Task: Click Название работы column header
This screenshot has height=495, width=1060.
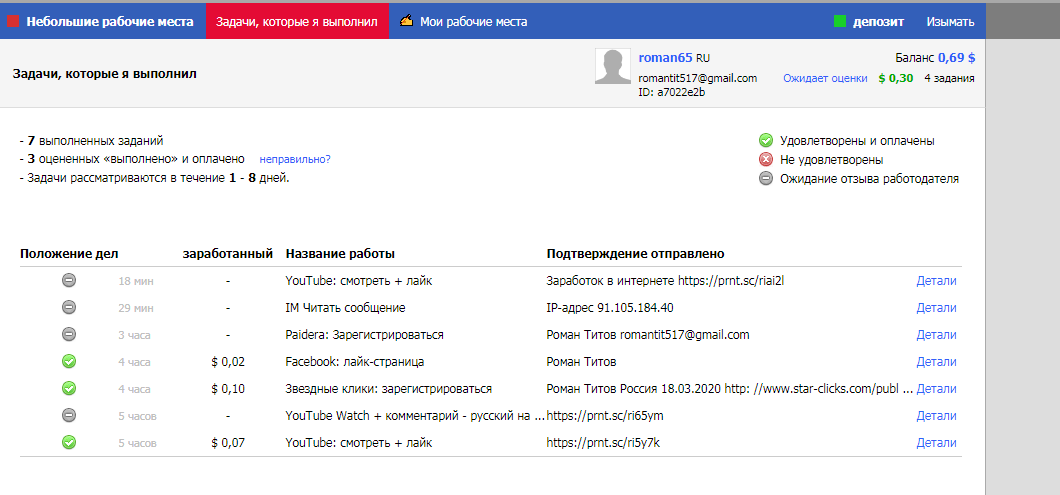Action: coord(340,254)
